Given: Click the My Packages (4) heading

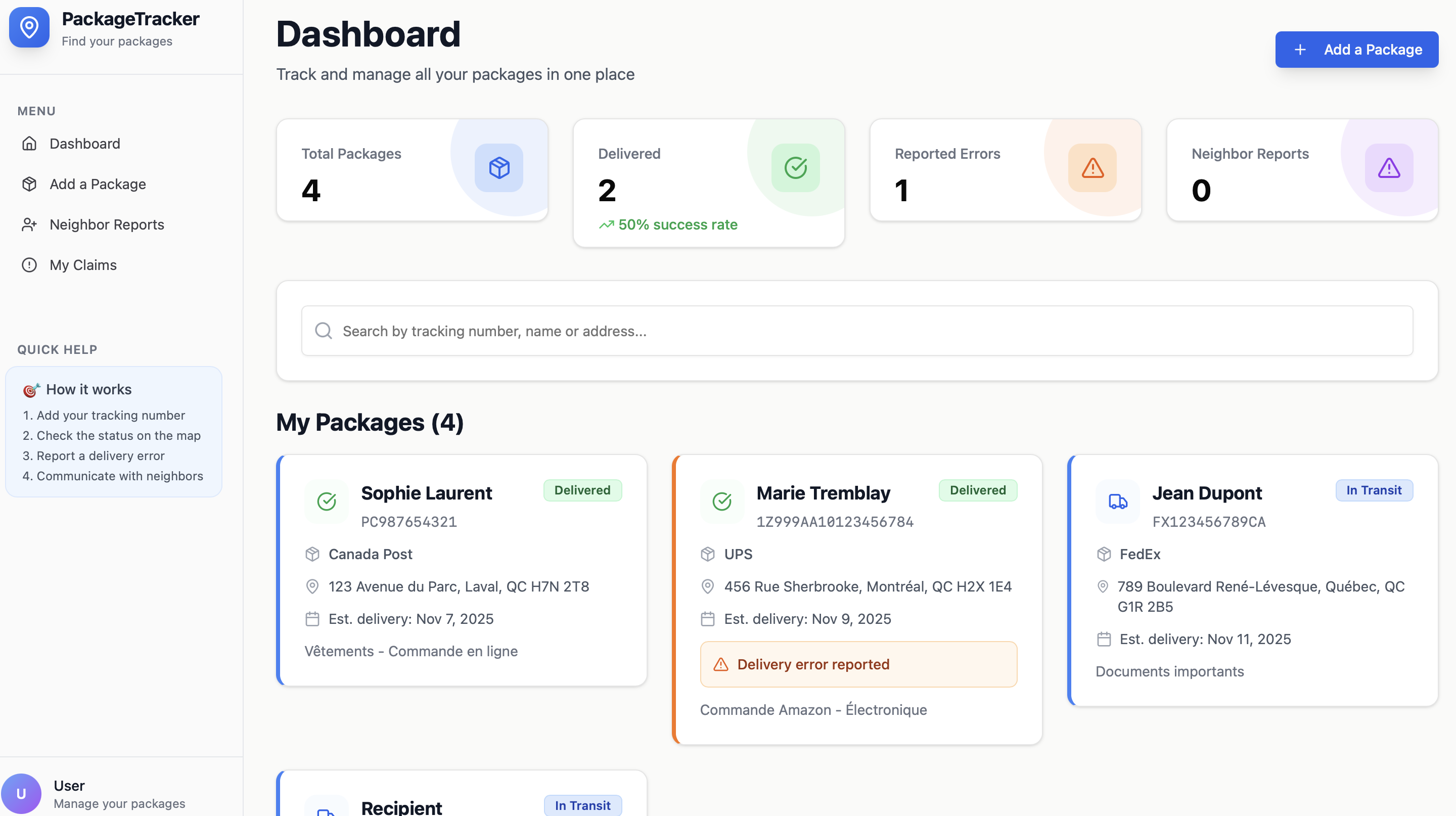Looking at the screenshot, I should [x=370, y=423].
